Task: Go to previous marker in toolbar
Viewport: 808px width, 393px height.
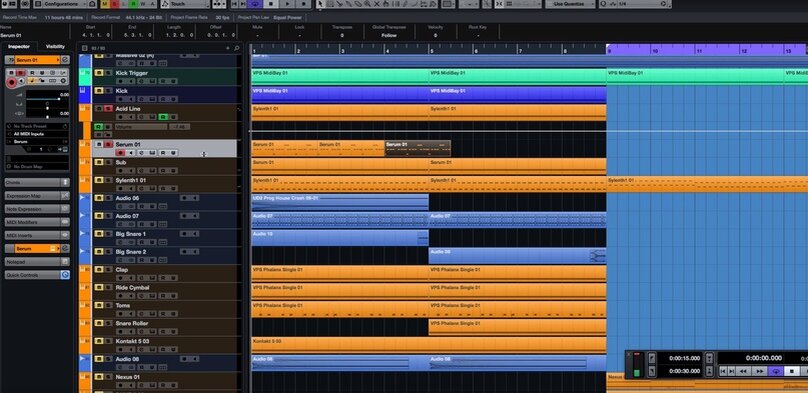Action: (x=235, y=4)
